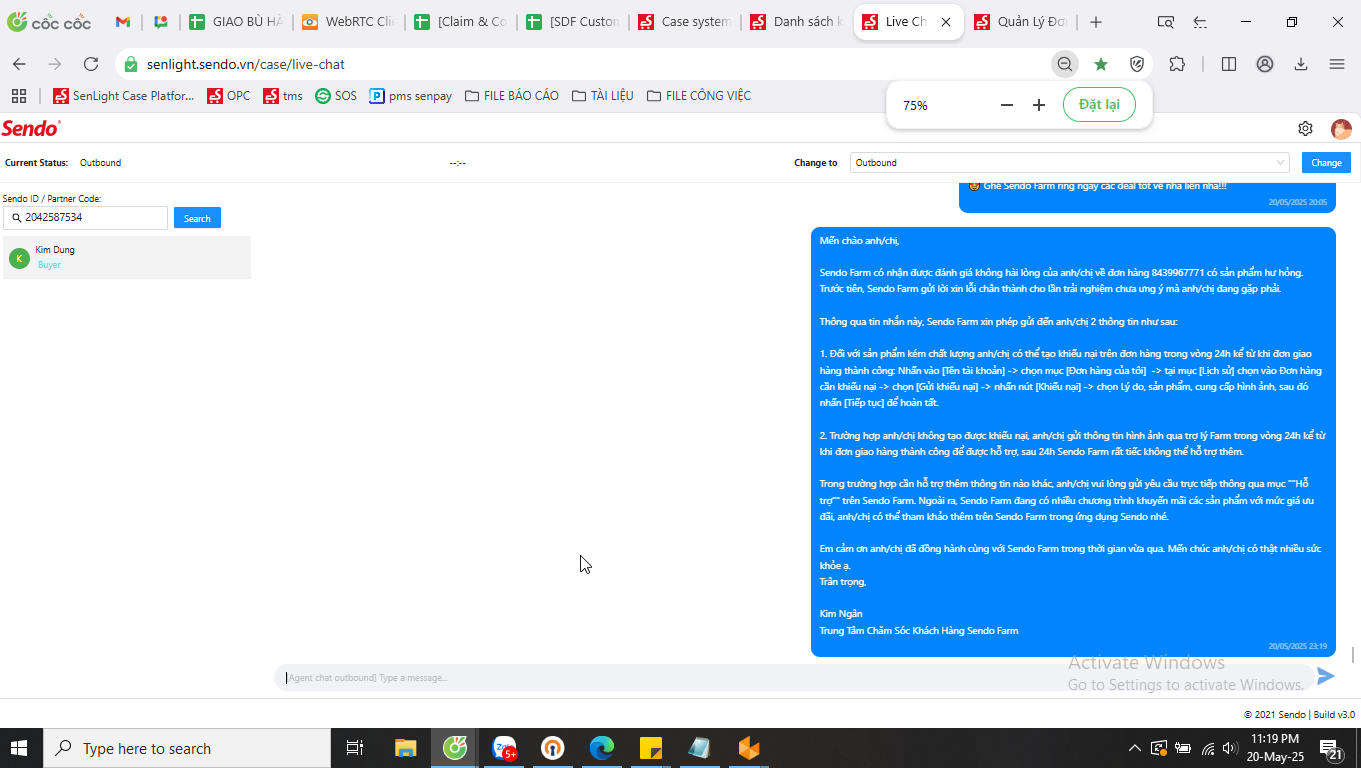Open the OPC bookmark
Screen dimensions: 1361x768
229,96
